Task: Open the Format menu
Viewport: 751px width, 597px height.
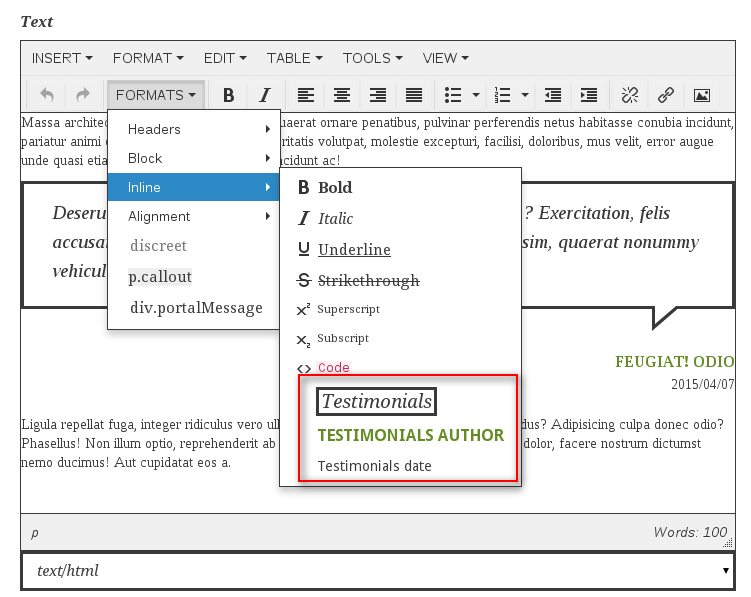Action: [x=148, y=58]
